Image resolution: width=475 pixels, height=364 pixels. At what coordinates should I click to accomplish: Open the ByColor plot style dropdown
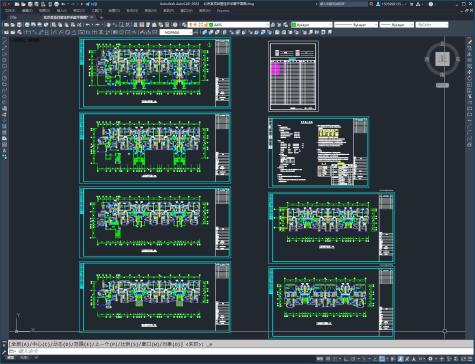click(432, 25)
